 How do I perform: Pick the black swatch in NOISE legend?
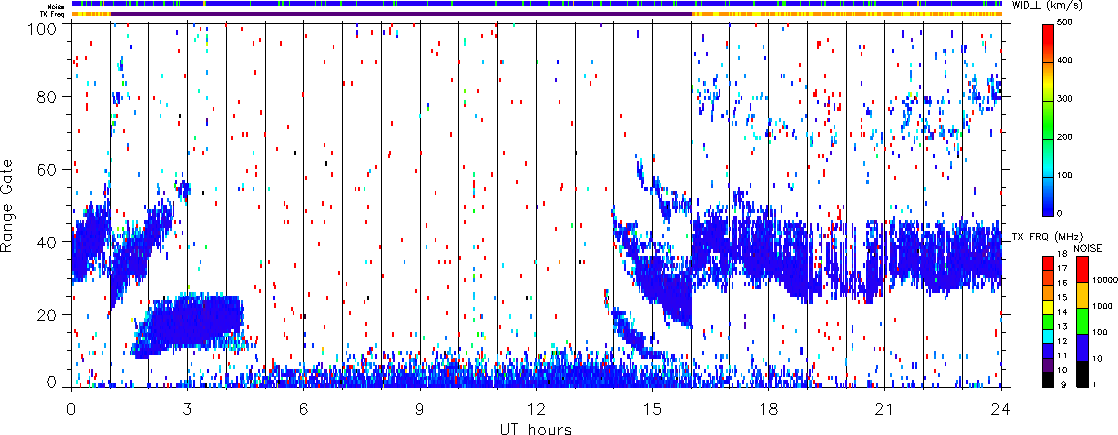(x=1082, y=374)
